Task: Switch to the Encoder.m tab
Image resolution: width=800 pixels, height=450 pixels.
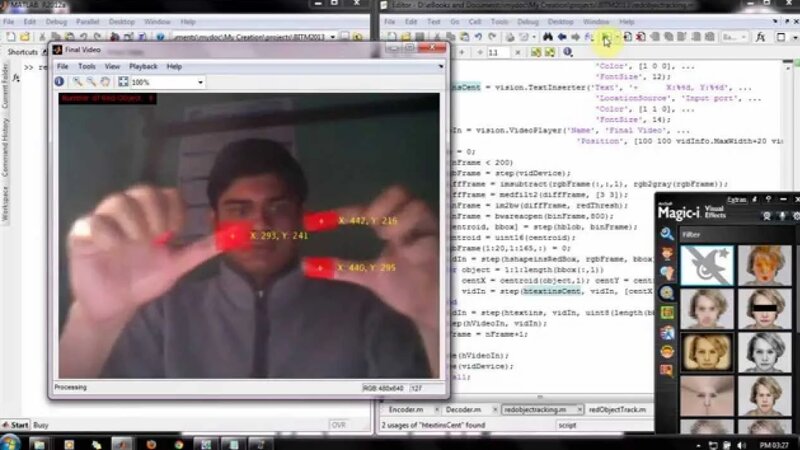Action: [406, 410]
